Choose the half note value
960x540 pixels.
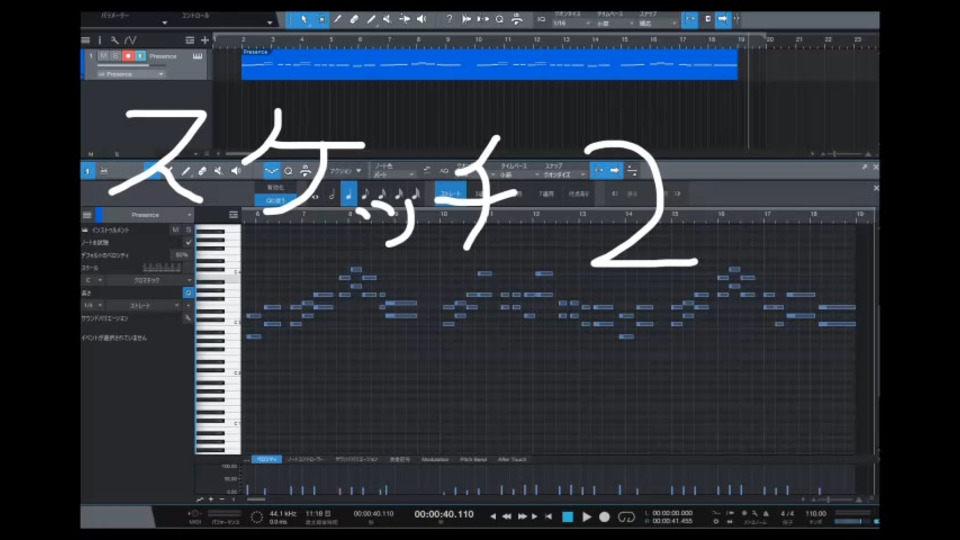click(x=332, y=194)
